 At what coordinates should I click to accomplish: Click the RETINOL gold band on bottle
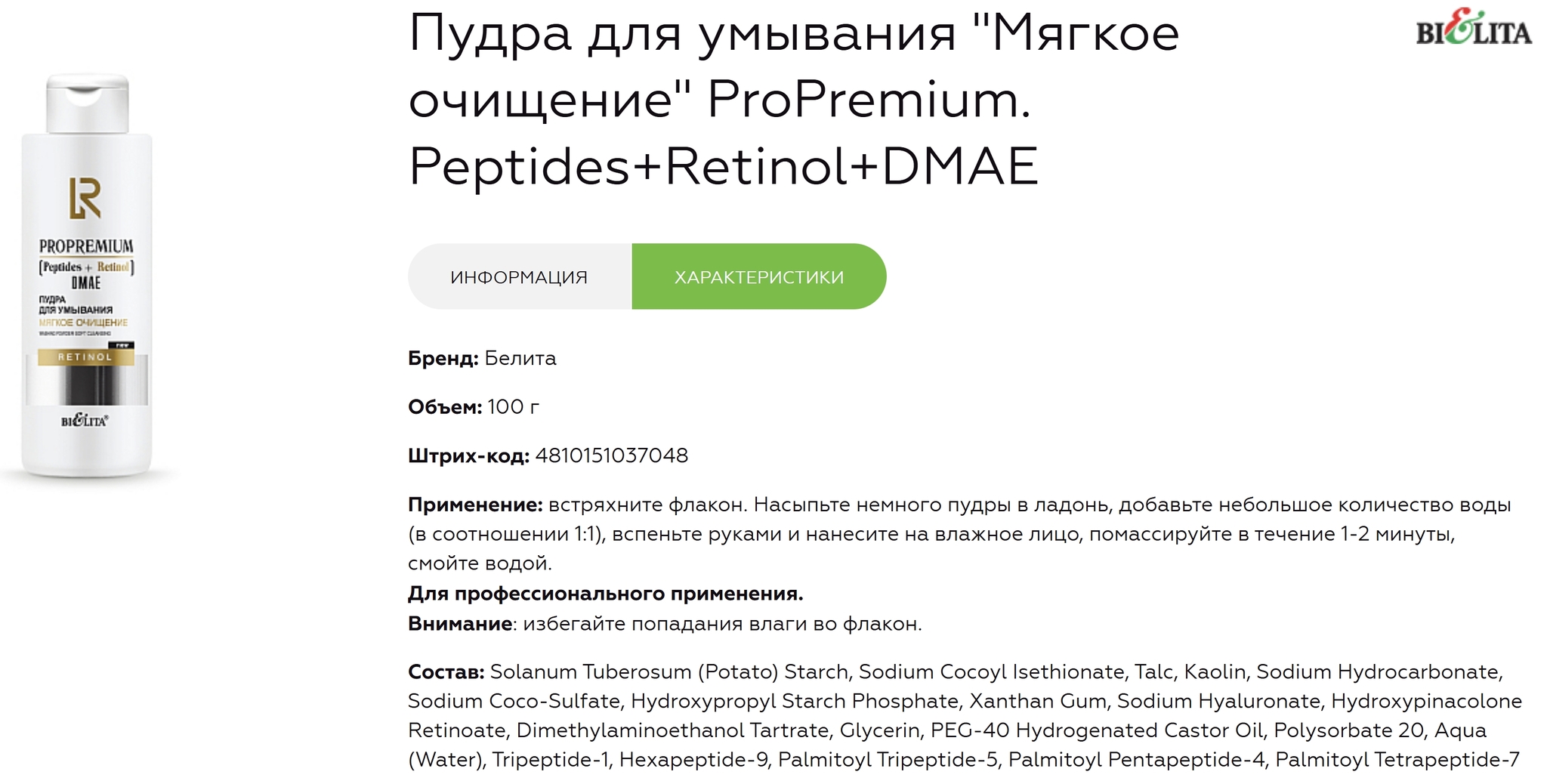[x=86, y=357]
